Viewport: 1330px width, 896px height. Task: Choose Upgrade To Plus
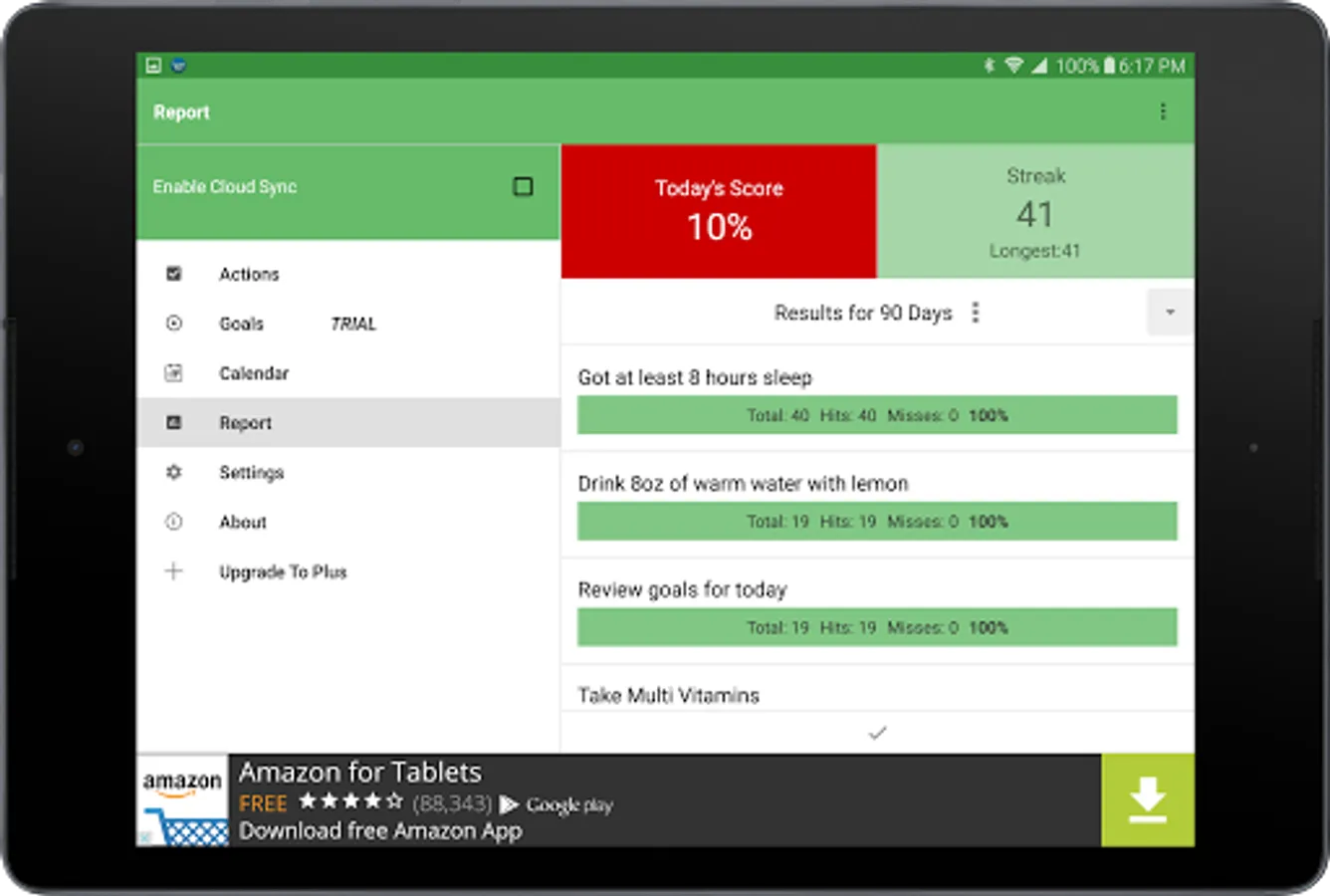348,571
